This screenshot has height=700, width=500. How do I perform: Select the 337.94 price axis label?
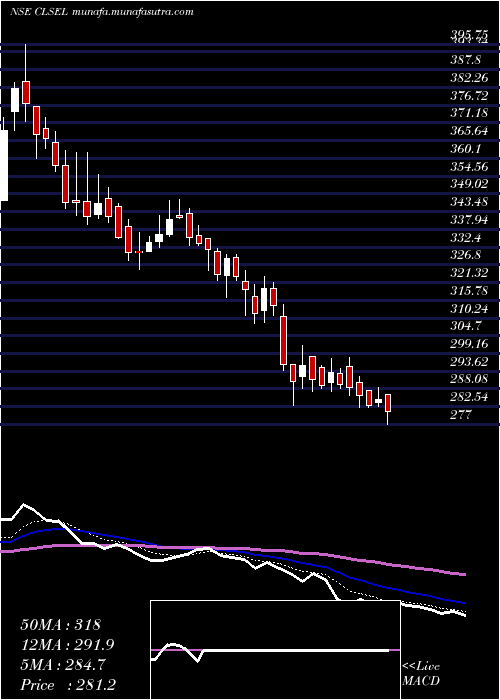point(469,219)
